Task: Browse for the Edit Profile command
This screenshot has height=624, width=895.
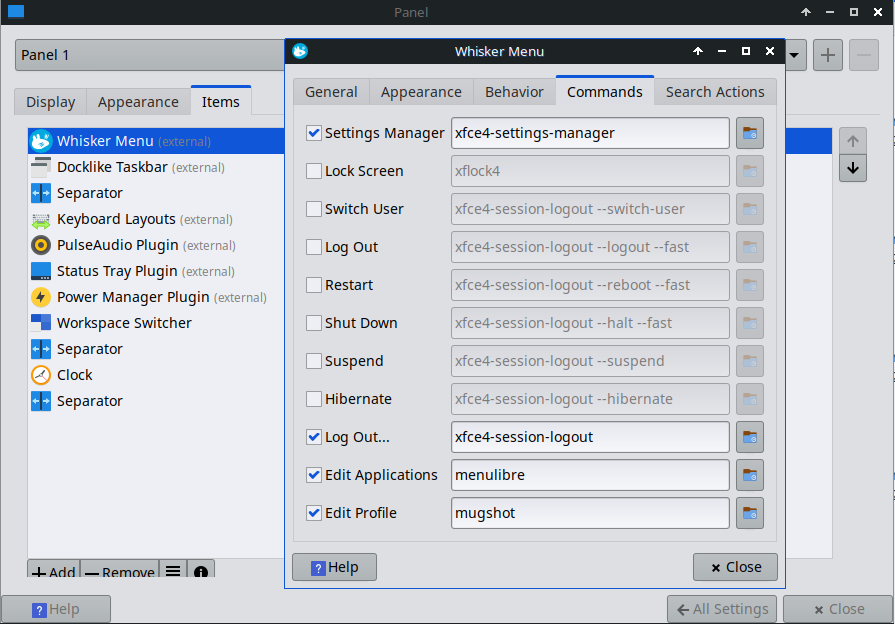Action: pos(749,513)
